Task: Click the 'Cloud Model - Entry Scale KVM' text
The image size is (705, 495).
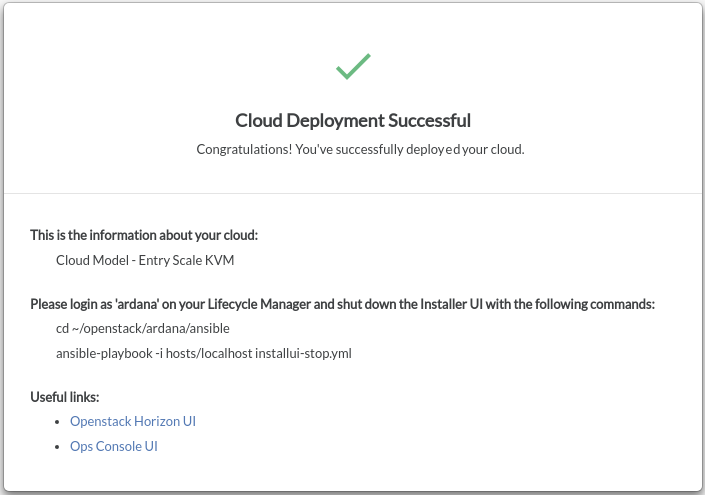Action: (144, 260)
